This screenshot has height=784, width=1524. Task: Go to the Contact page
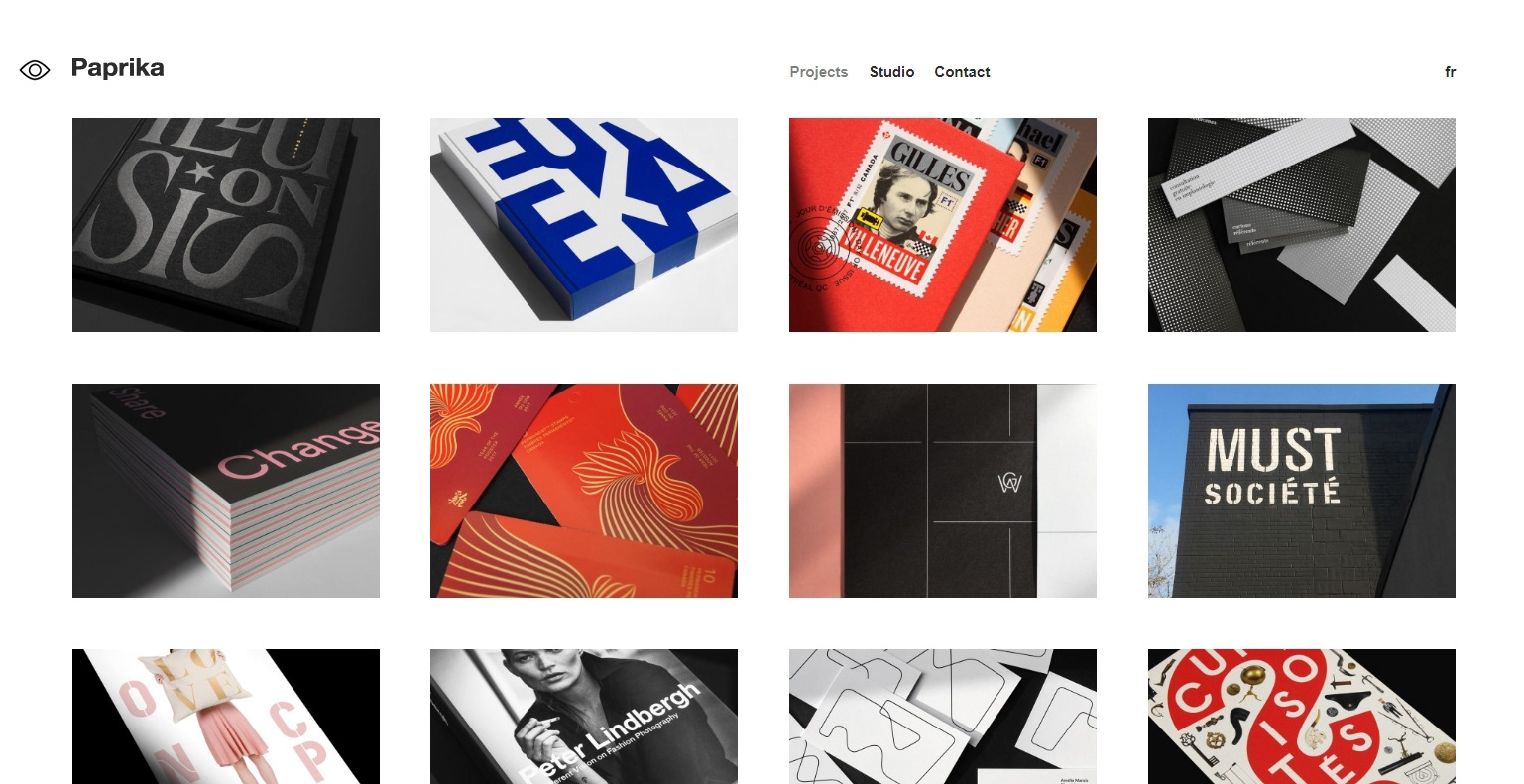[962, 72]
